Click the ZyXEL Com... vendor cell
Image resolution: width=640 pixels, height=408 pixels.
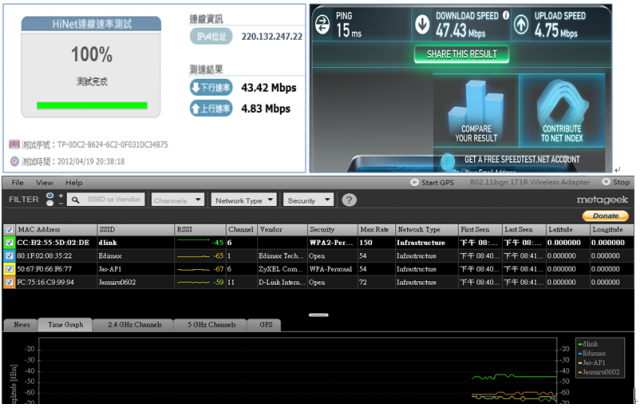coord(280,269)
